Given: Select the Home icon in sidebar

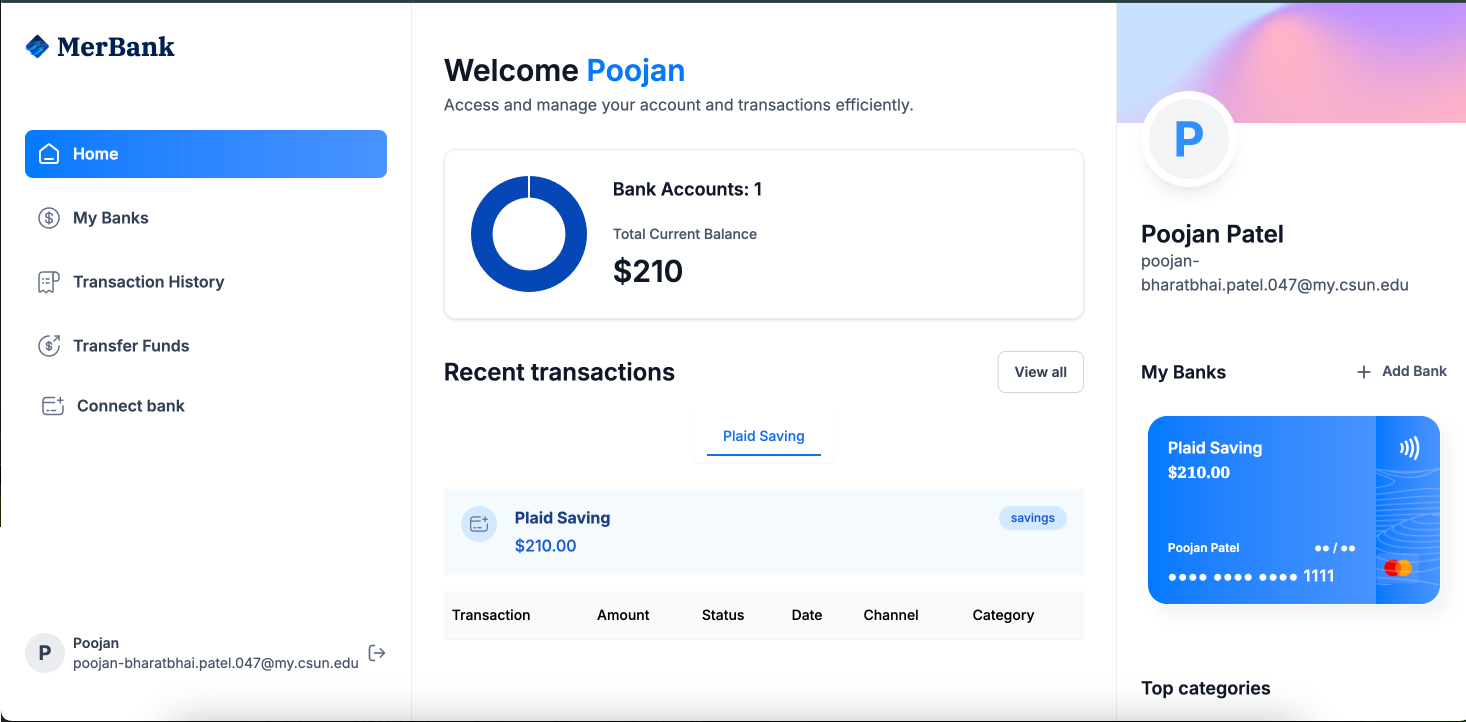Looking at the screenshot, I should [x=48, y=153].
